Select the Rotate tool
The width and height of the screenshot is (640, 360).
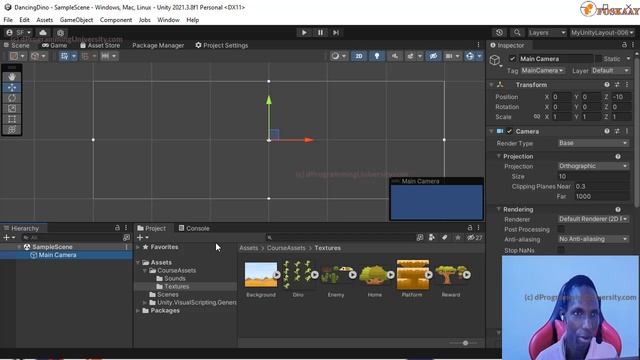click(x=12, y=98)
